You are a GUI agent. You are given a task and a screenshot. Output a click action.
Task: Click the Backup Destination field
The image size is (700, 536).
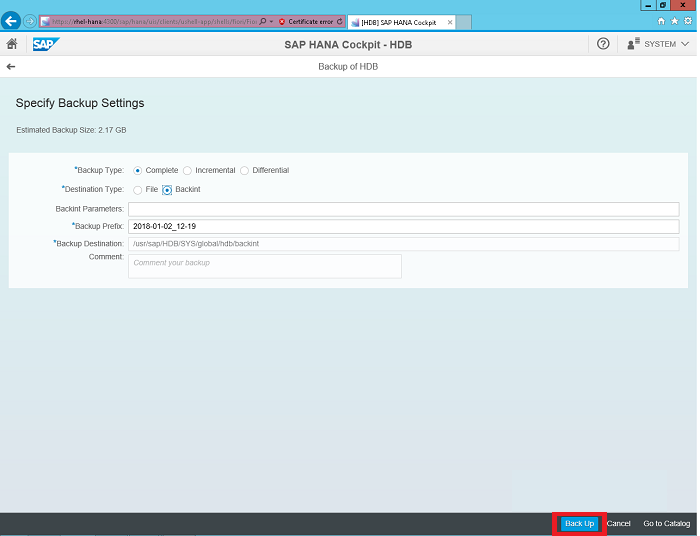coord(404,244)
